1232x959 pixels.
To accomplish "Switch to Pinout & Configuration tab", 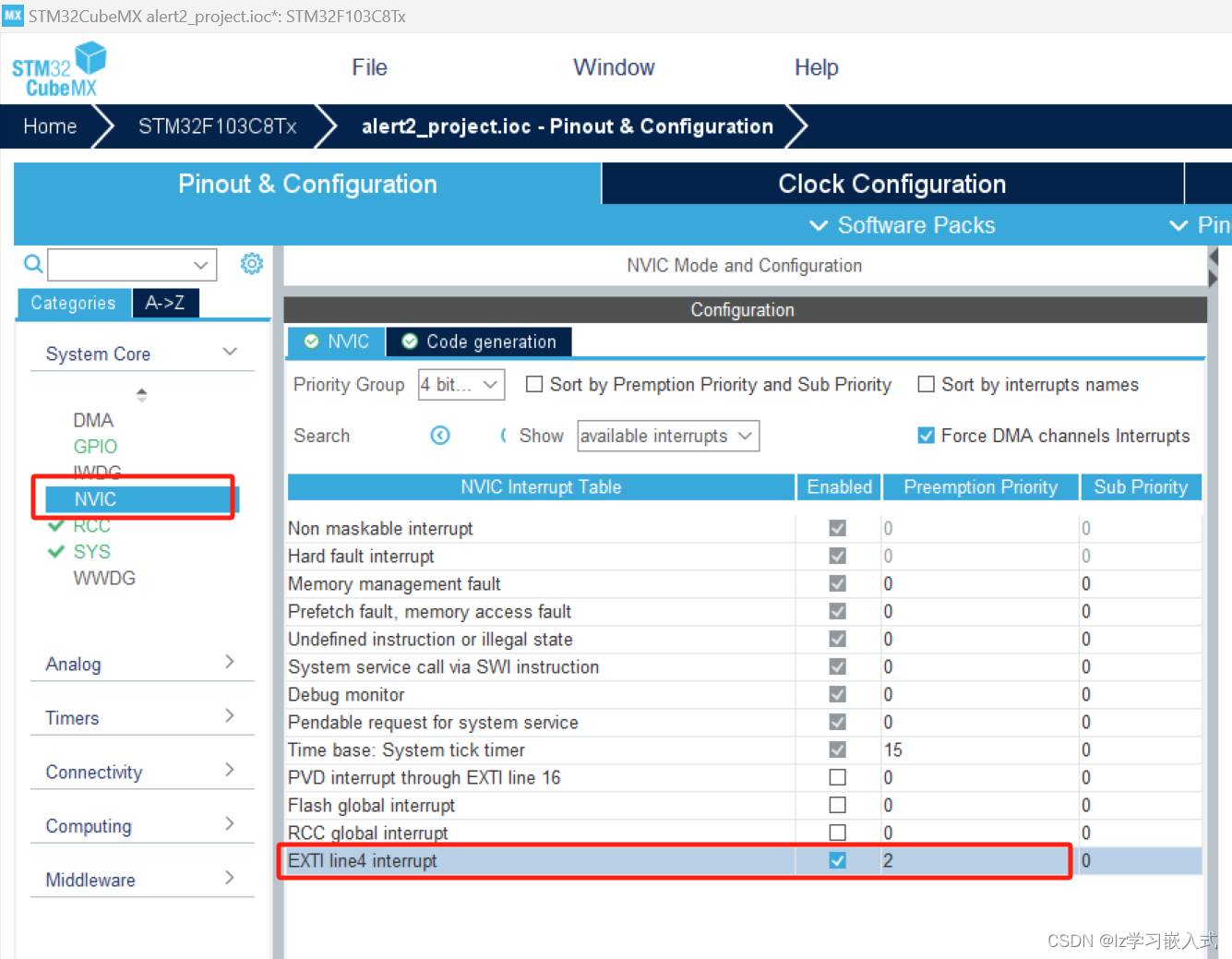I will [x=307, y=184].
